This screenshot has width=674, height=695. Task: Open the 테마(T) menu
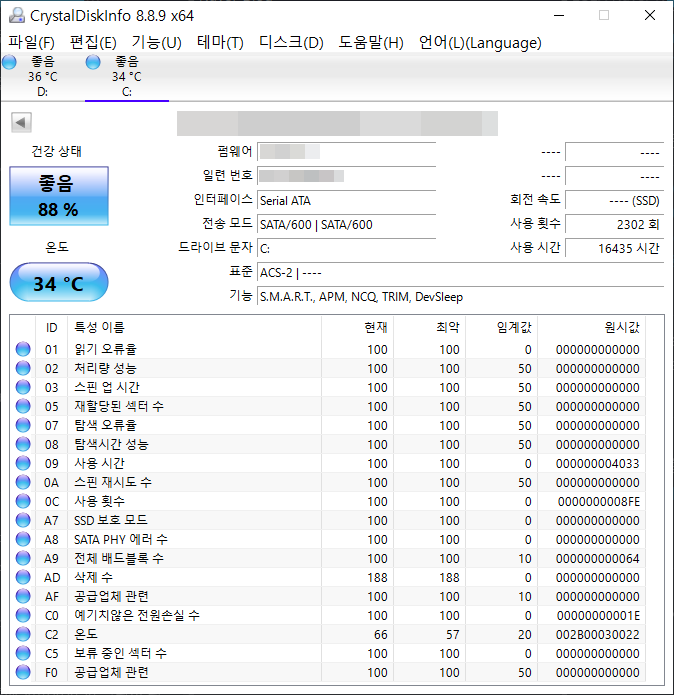click(x=220, y=43)
